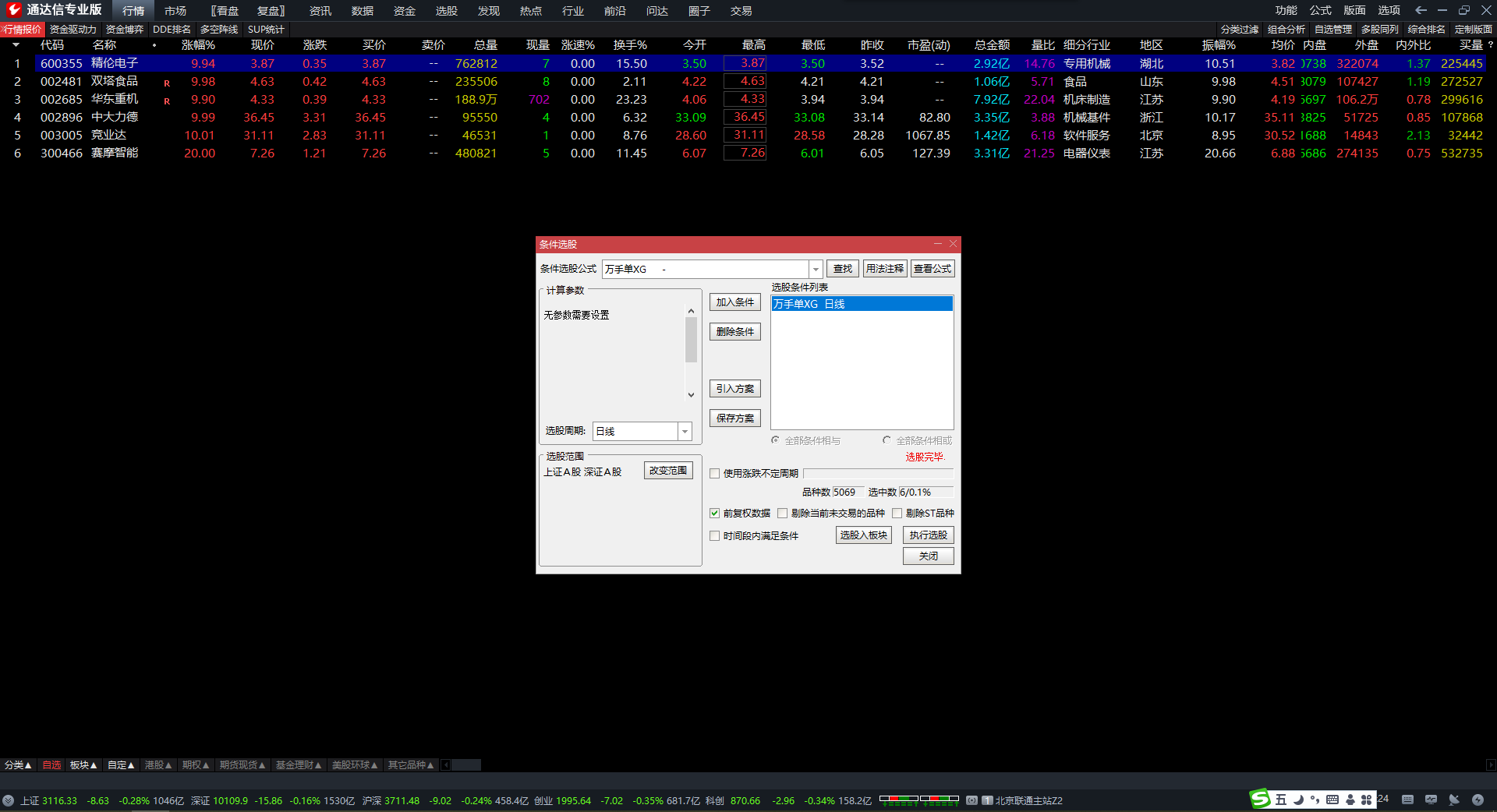Select the 自选 bottom tab
The width and height of the screenshot is (1497, 812).
coord(51,765)
